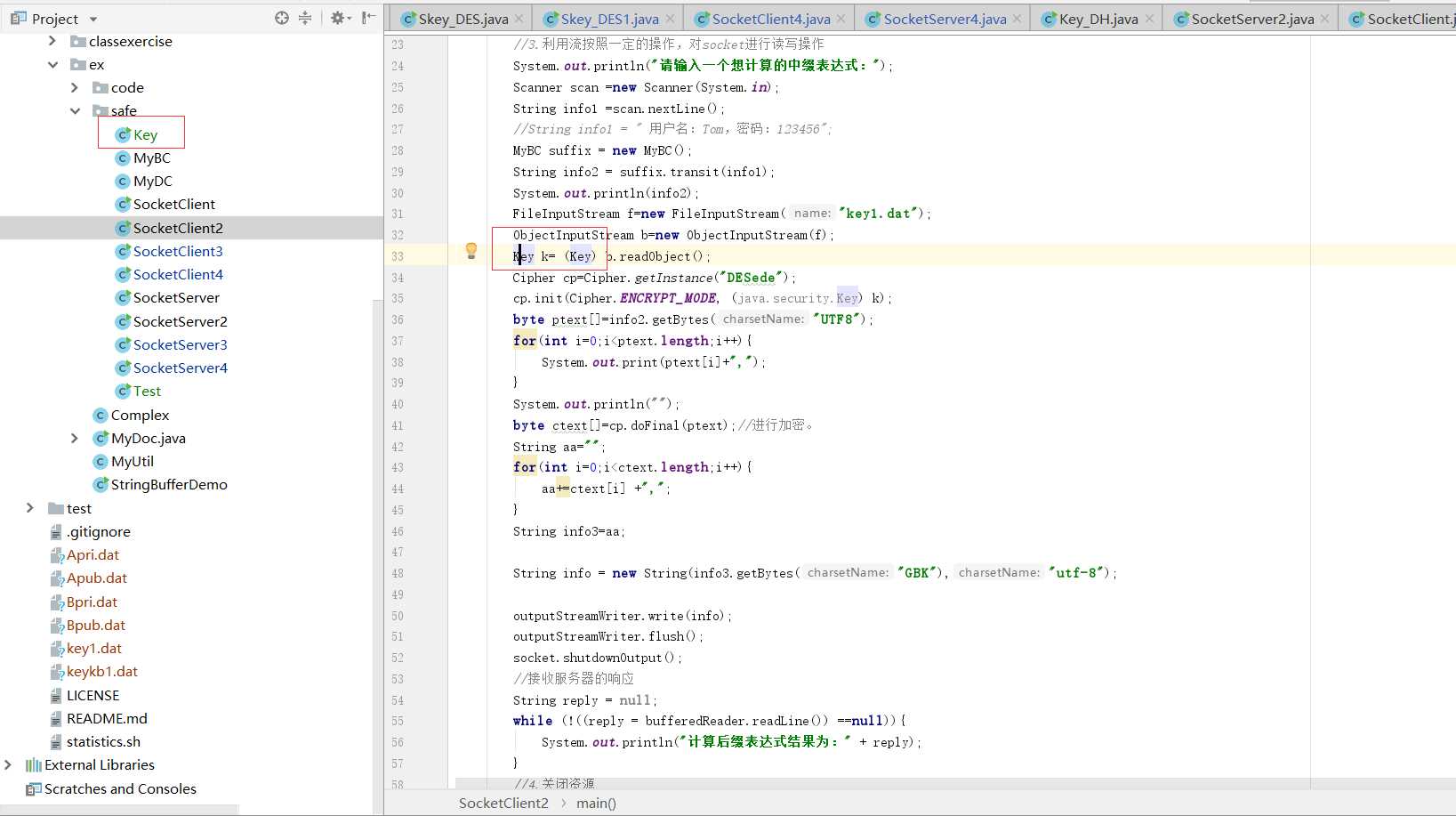Click the .gitignore file icon

pos(57,532)
